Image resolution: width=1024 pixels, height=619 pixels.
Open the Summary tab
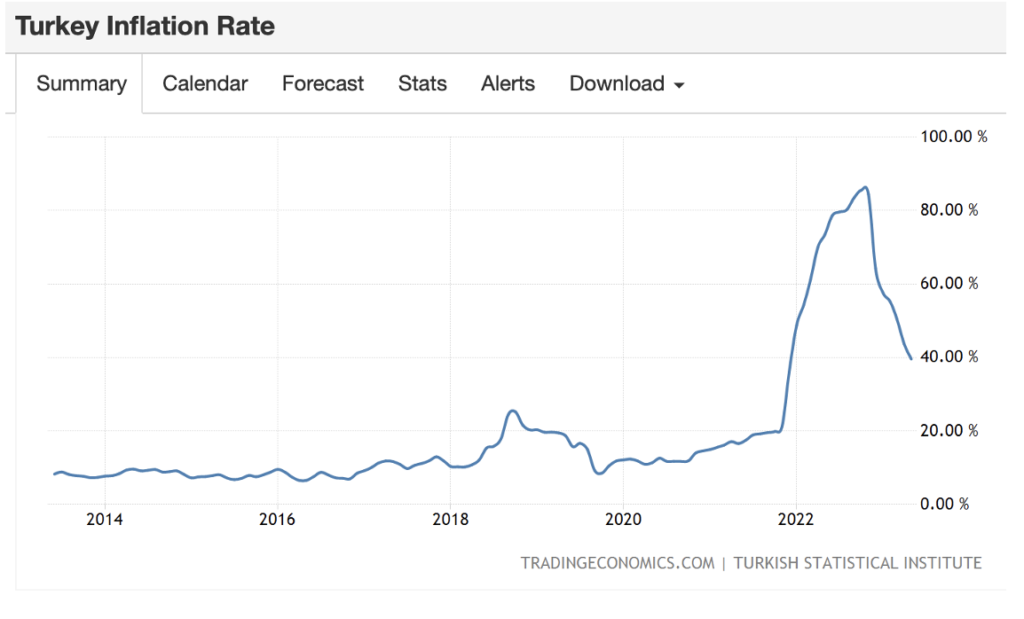81,84
